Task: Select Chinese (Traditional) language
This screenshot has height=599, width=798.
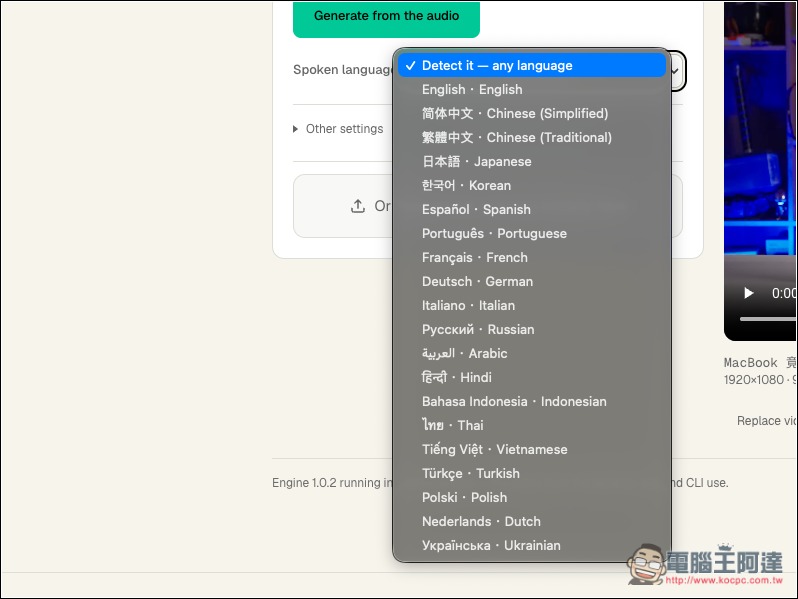Action: point(531,137)
